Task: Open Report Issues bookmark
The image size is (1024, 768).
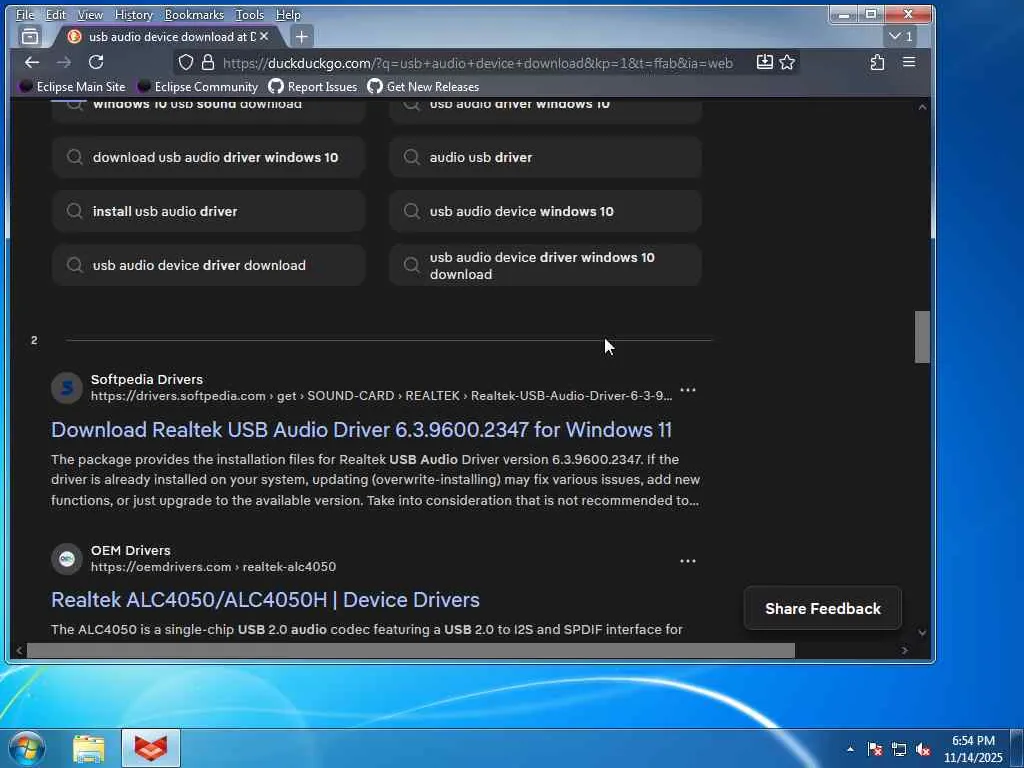Action: point(313,86)
